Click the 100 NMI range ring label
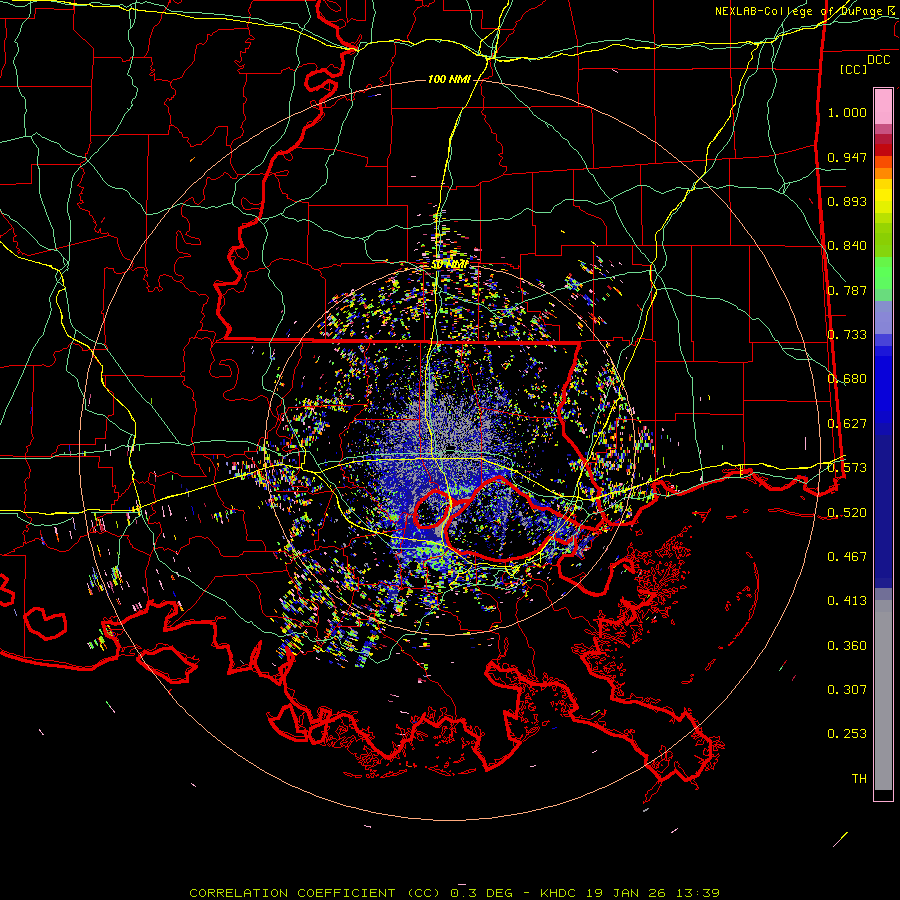 pyautogui.click(x=449, y=79)
